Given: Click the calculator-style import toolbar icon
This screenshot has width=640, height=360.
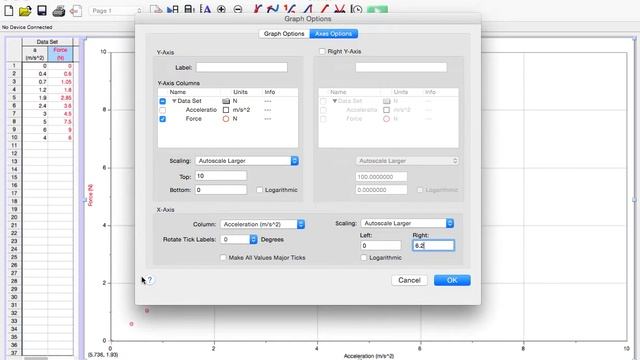Looking at the screenshot, I should point(189,10).
